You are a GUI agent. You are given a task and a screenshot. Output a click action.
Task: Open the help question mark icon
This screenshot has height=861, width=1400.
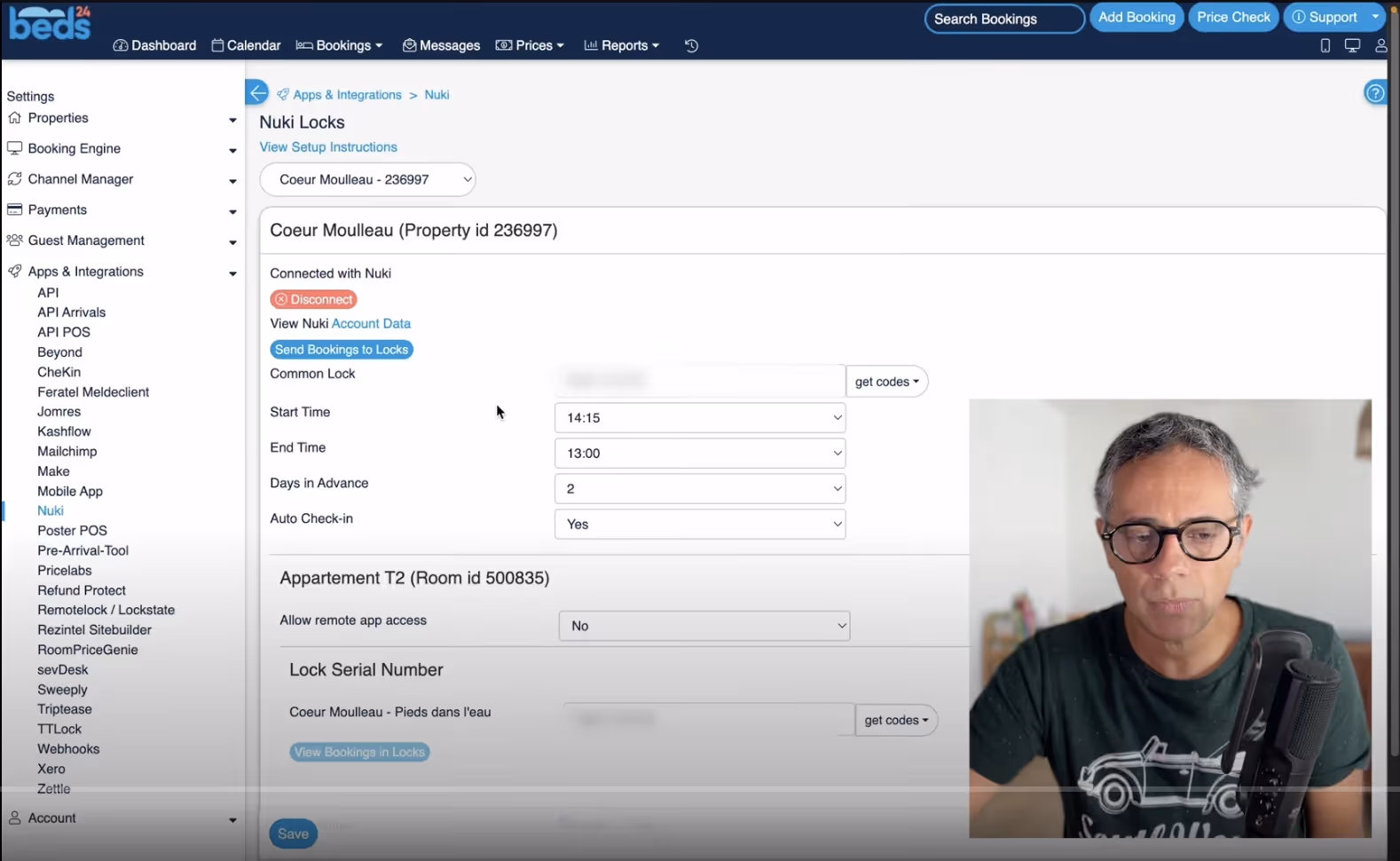pos(1375,92)
